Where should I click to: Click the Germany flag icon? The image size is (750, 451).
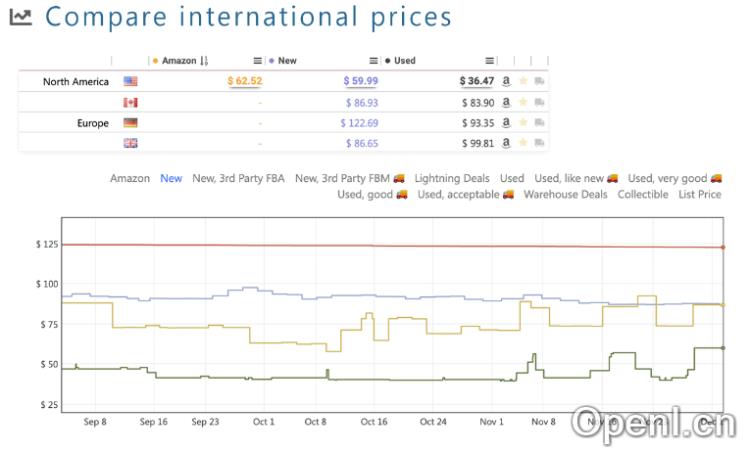tap(130, 123)
